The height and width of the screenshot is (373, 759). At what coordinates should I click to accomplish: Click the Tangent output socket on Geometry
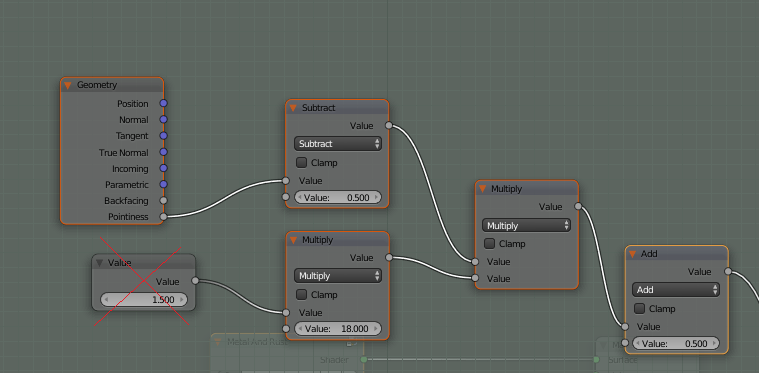click(x=164, y=135)
